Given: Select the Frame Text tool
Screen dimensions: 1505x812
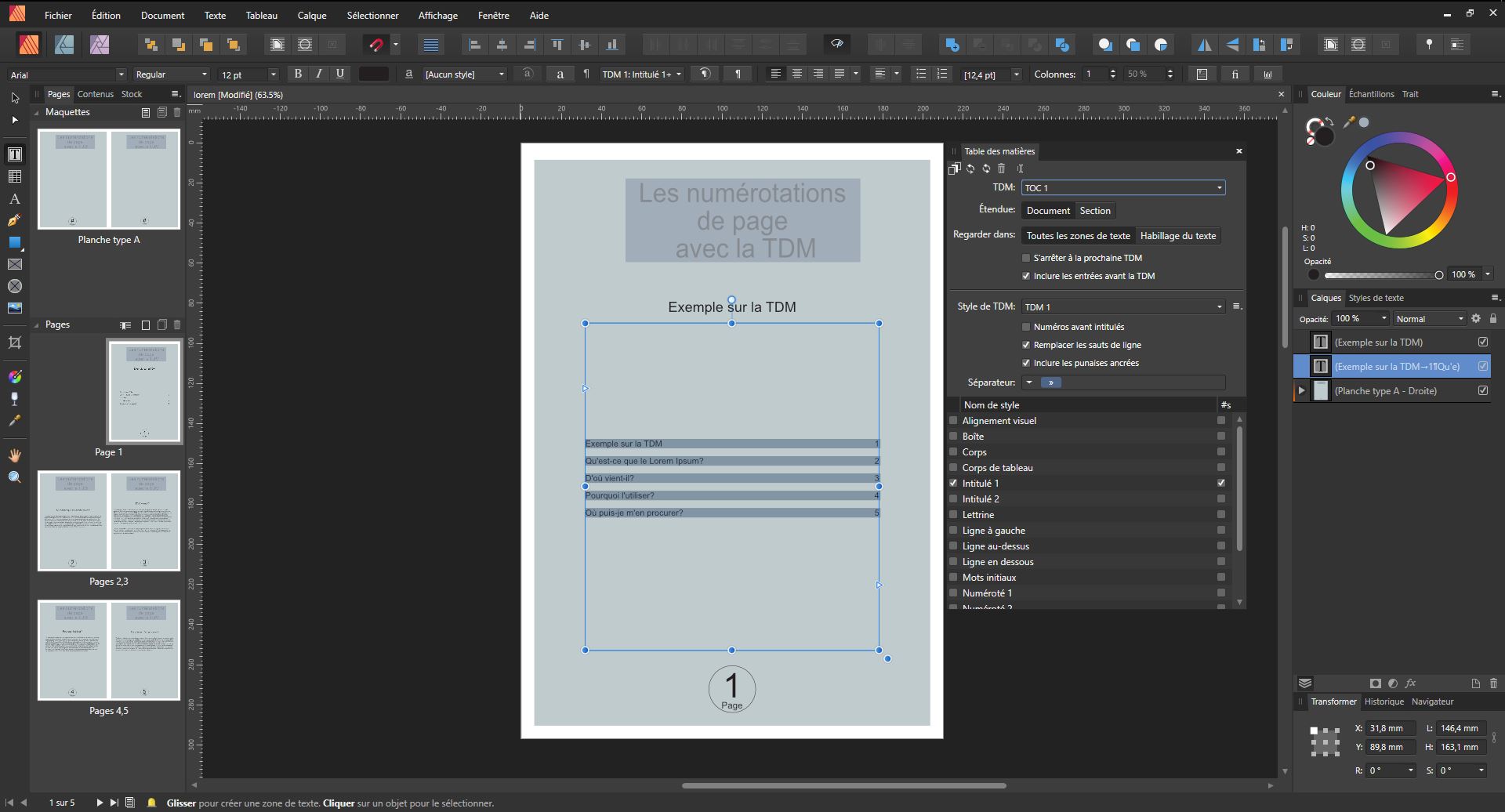Looking at the screenshot, I should click(15, 154).
